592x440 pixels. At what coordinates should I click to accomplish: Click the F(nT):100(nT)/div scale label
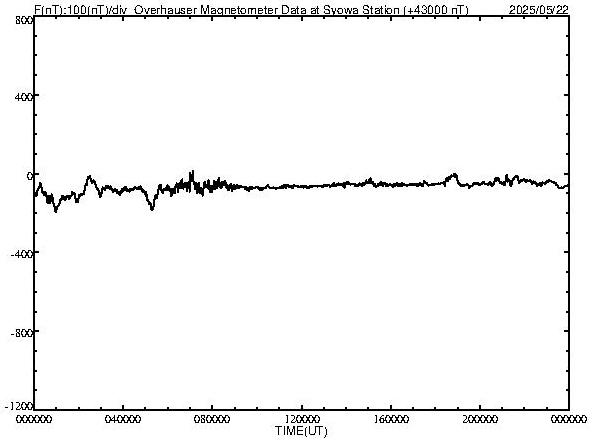81,9
